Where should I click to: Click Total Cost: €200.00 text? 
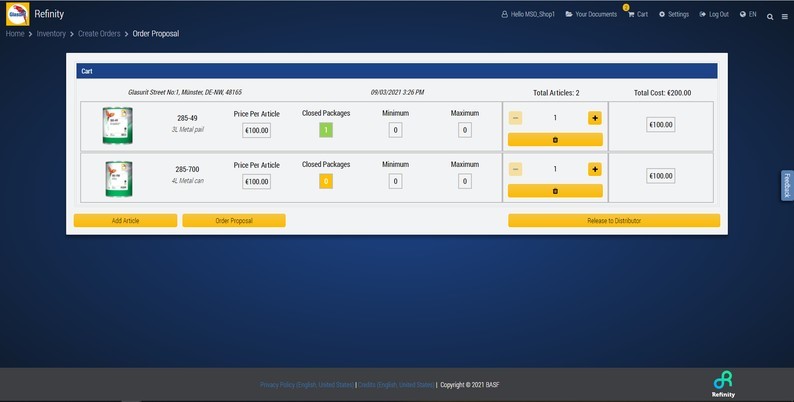pos(662,93)
